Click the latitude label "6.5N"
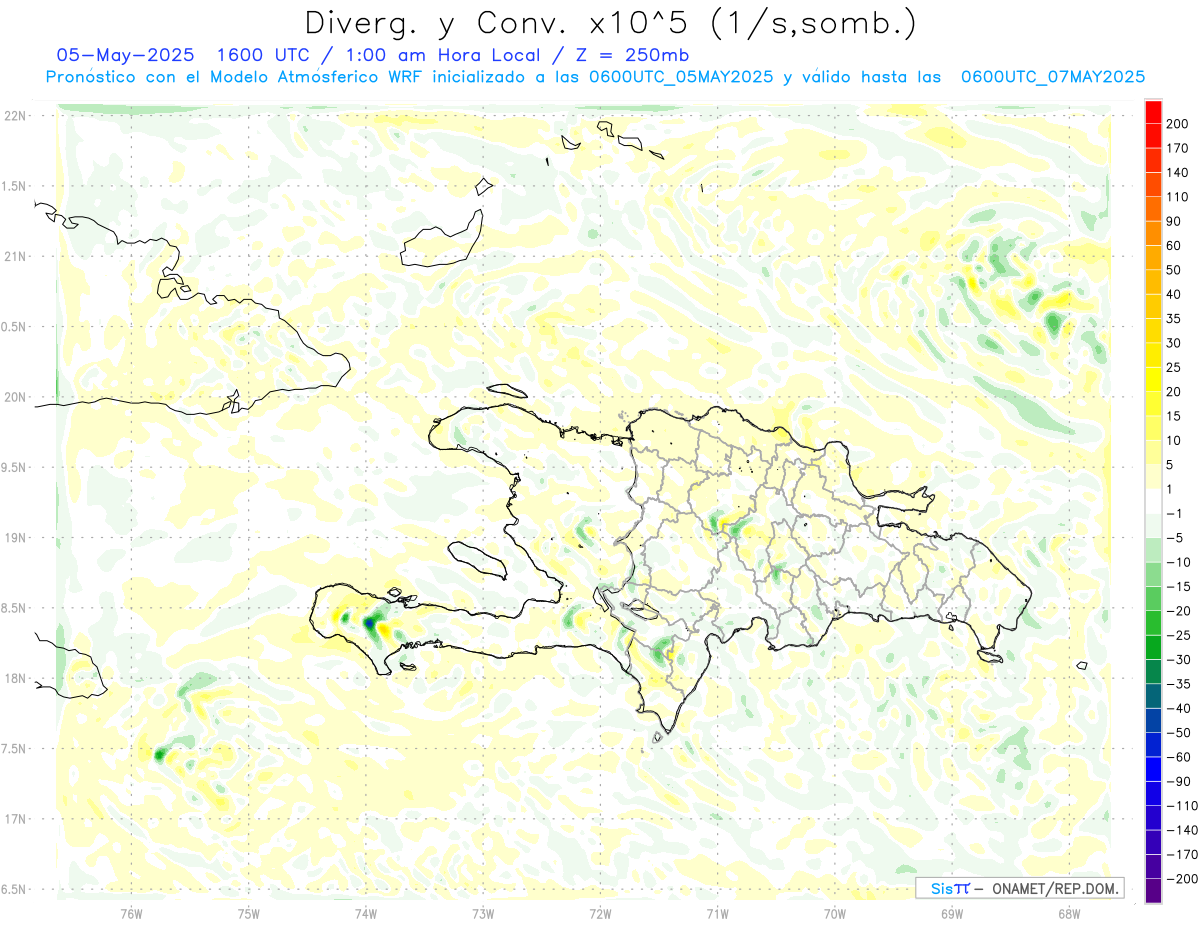1200x927 pixels. click(14, 890)
